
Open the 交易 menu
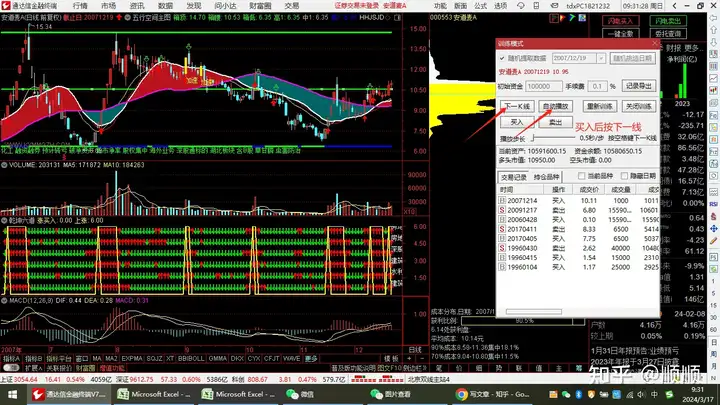tap(292, 6)
